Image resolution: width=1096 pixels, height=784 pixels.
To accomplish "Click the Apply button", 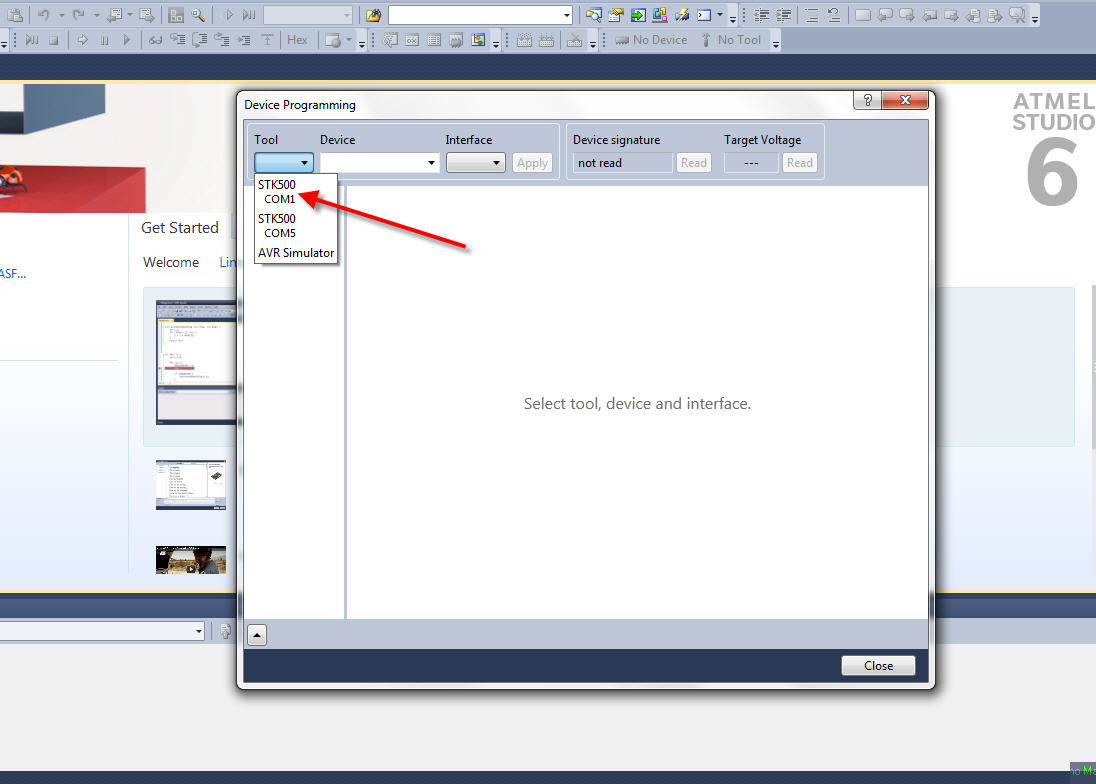I will tap(532, 163).
